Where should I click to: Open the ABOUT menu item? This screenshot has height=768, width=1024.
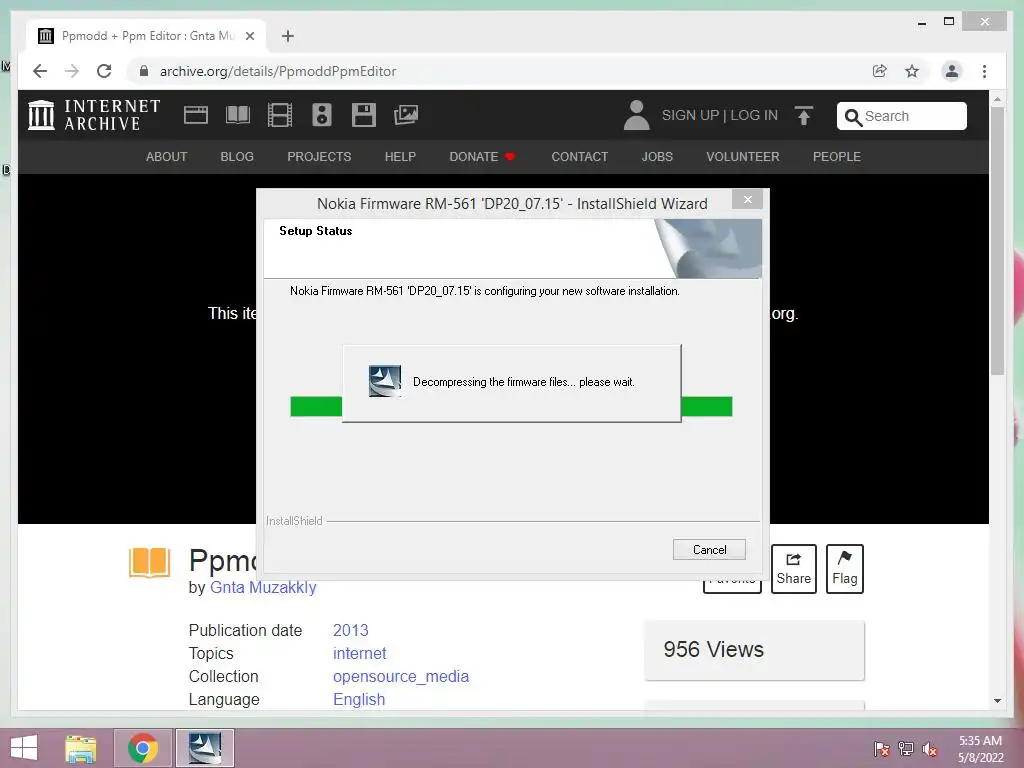(167, 157)
